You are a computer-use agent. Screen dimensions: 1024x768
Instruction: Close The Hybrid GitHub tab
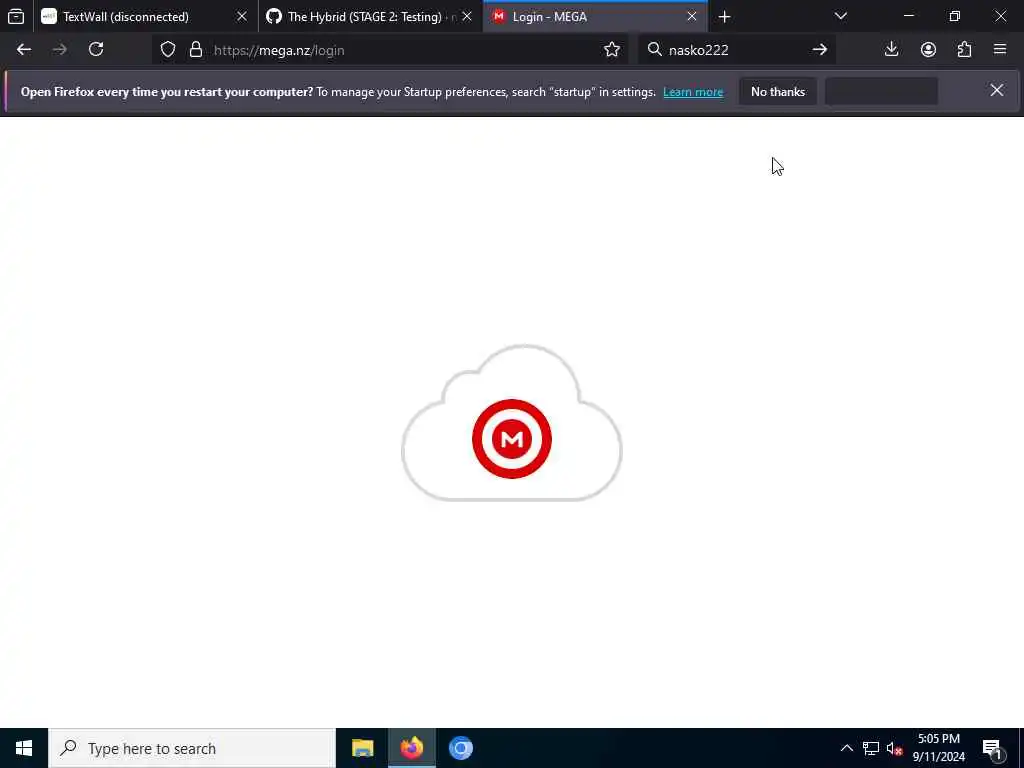tap(467, 16)
